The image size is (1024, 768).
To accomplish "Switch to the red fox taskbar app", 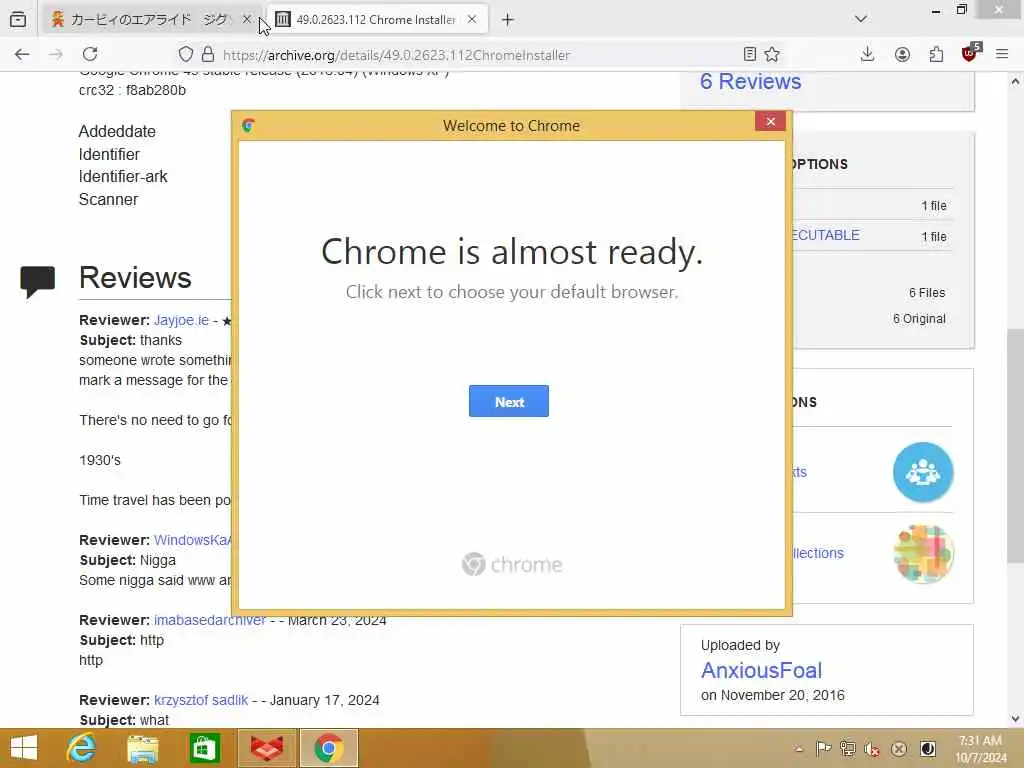I will (x=267, y=748).
